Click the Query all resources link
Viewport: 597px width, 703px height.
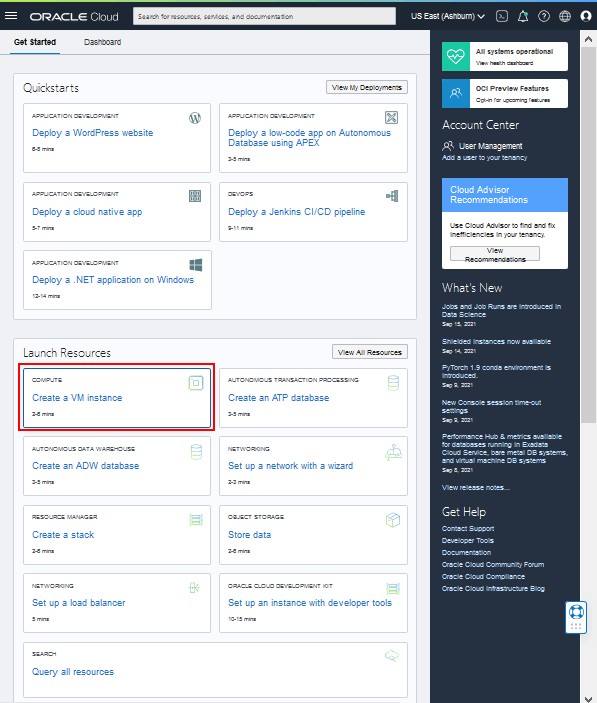(73, 672)
